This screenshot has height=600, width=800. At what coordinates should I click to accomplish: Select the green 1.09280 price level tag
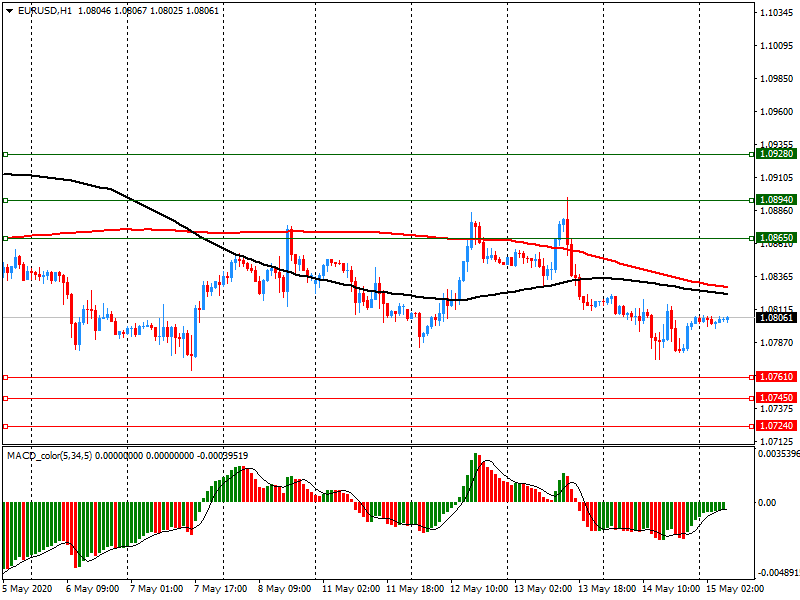776,154
